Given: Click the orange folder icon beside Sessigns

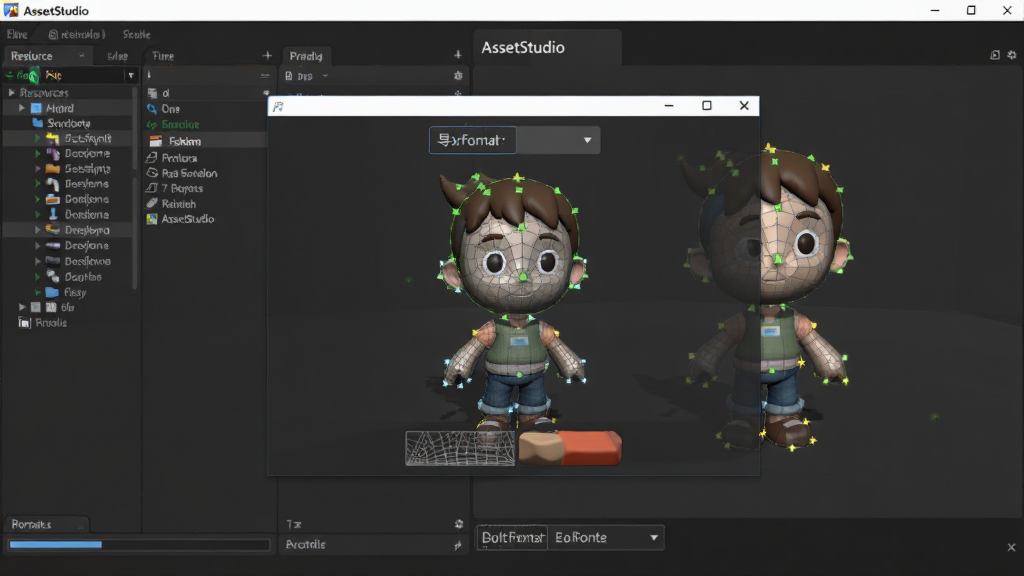Looking at the screenshot, I should click(52, 168).
